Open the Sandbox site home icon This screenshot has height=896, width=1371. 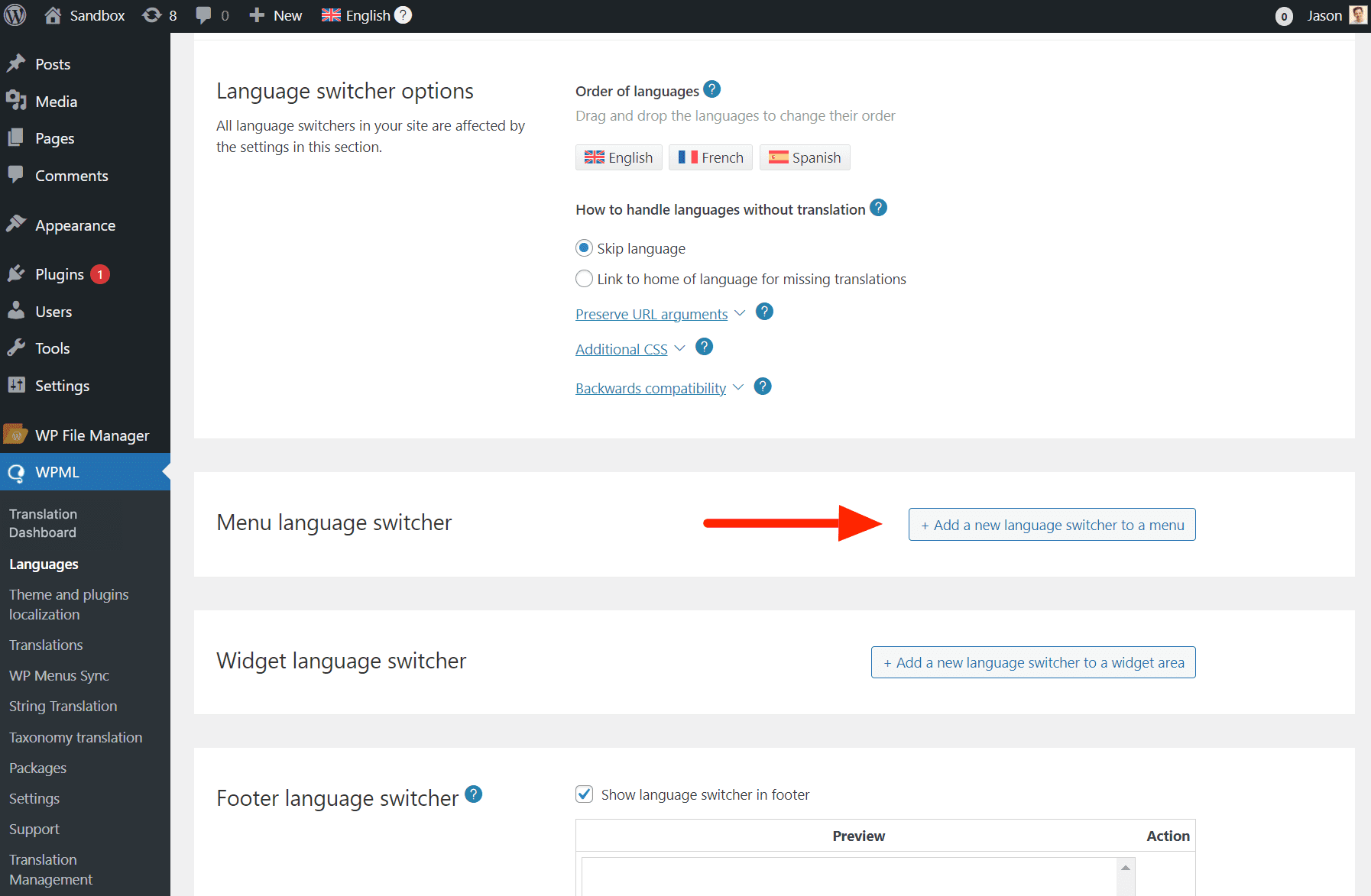point(53,15)
